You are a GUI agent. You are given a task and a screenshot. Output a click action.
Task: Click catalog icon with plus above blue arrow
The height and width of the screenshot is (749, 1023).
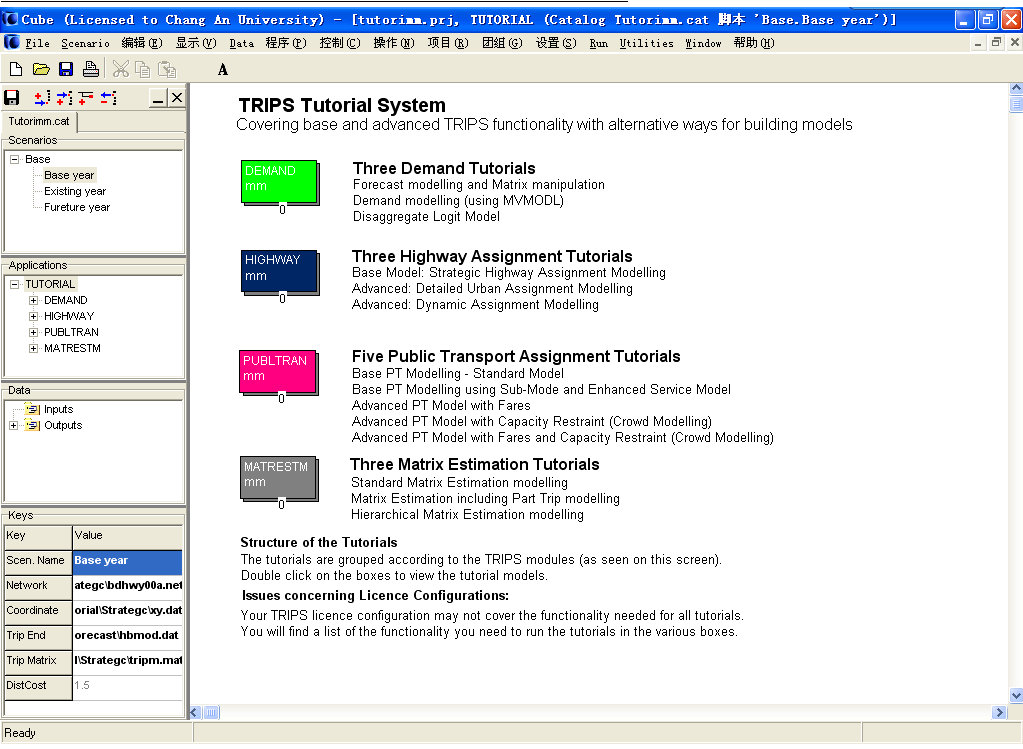click(x=42, y=98)
